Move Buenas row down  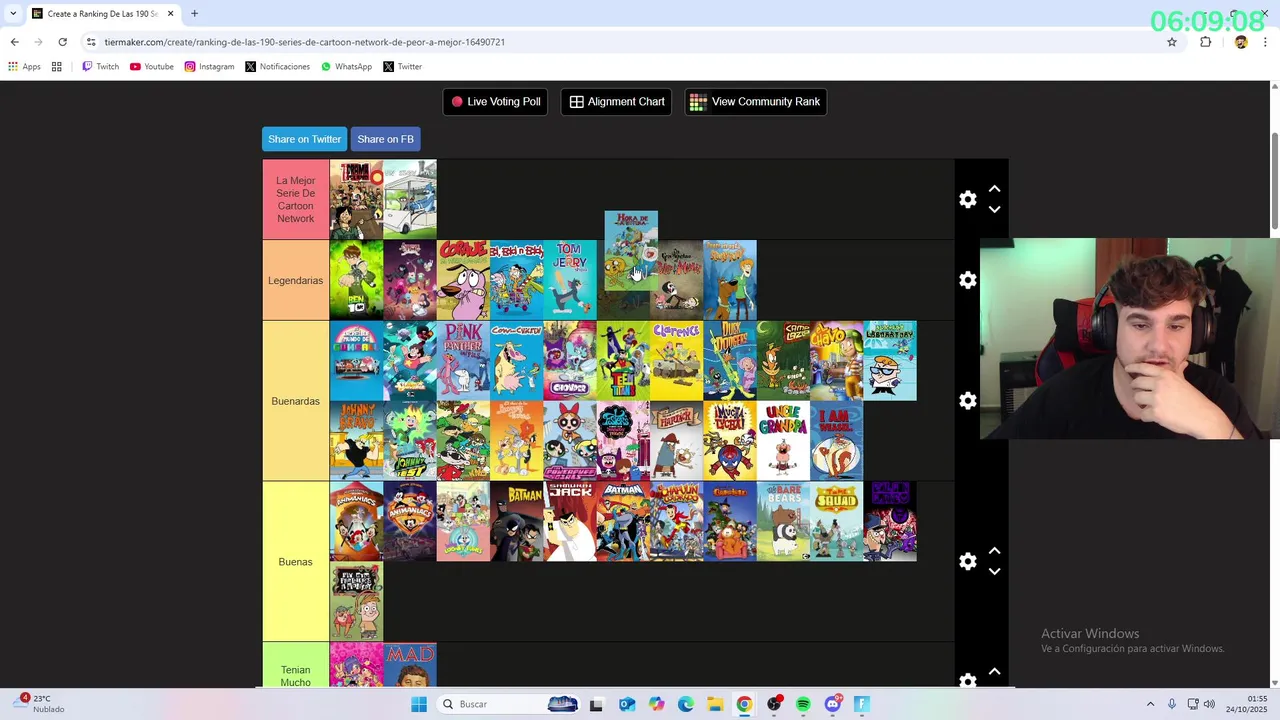(x=994, y=571)
